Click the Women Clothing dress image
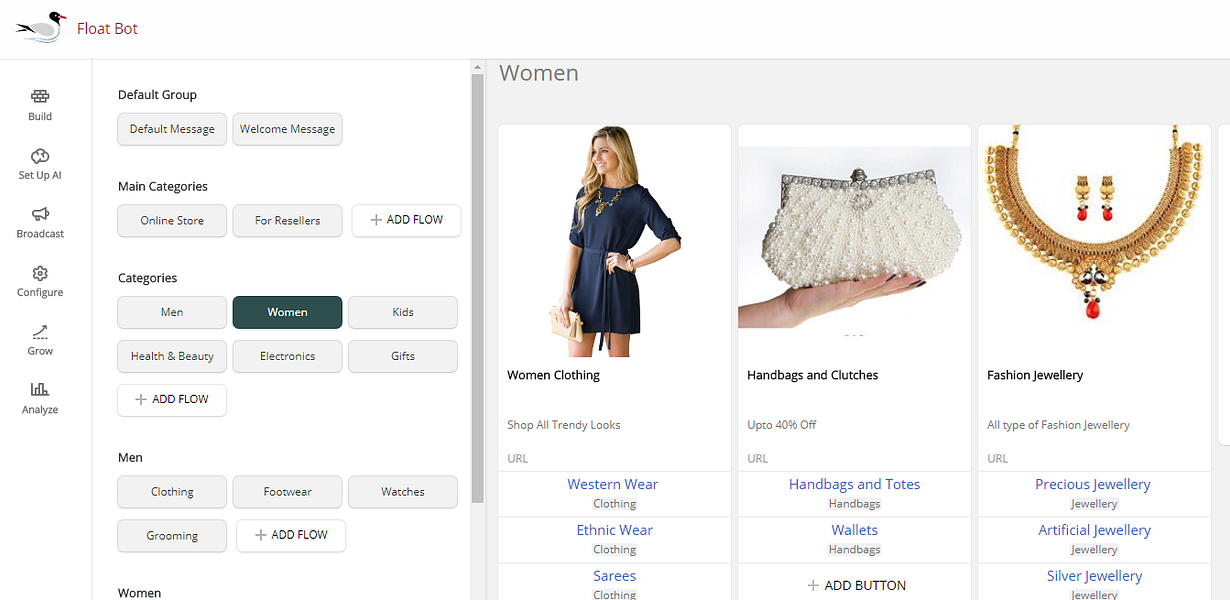1230x600 pixels. pos(615,241)
